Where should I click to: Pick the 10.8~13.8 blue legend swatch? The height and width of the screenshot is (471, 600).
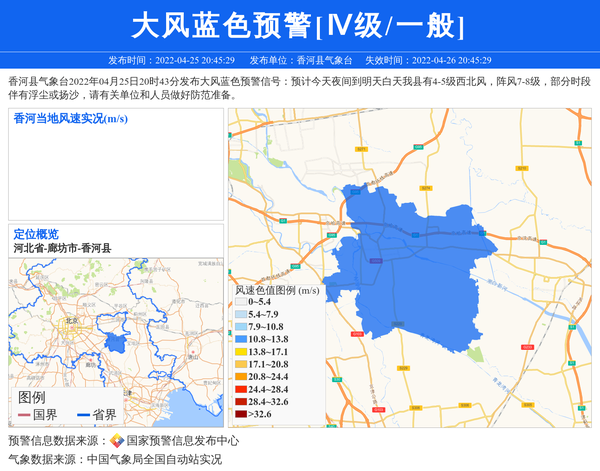pyautogui.click(x=241, y=339)
